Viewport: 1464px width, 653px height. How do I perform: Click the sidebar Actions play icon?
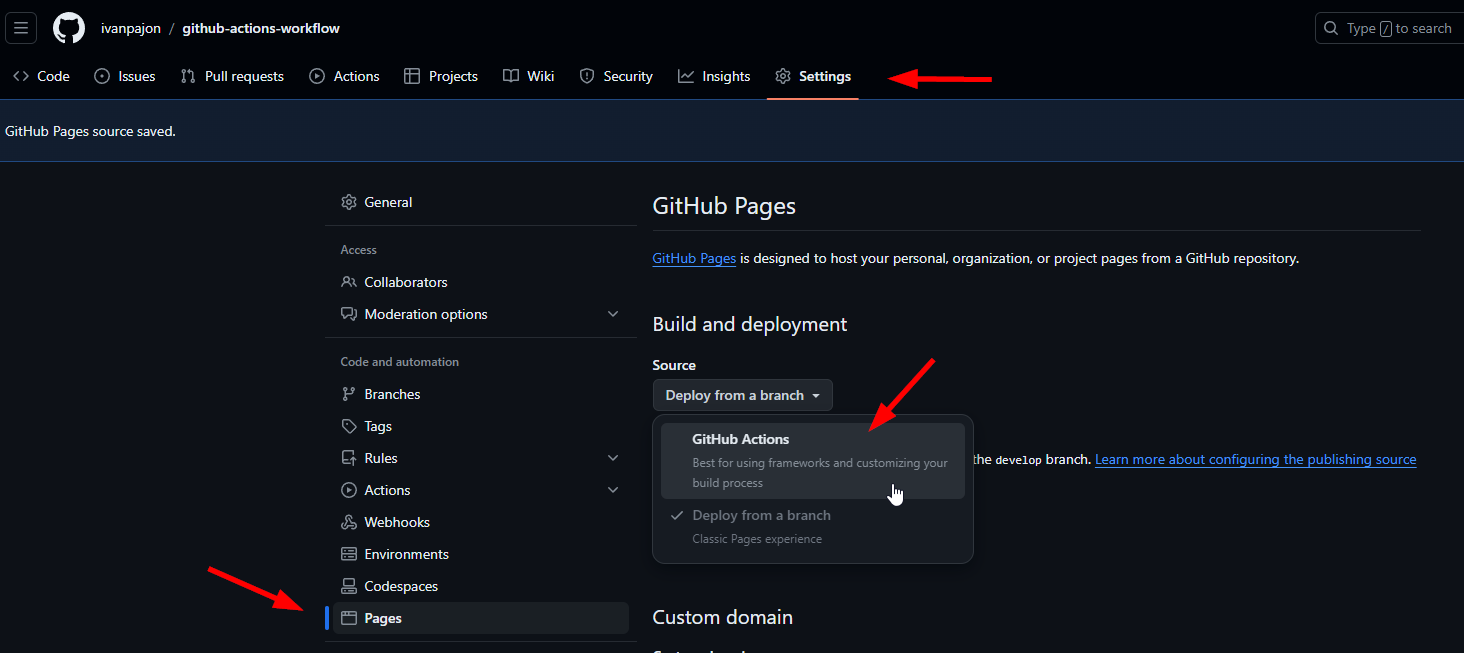pos(349,490)
